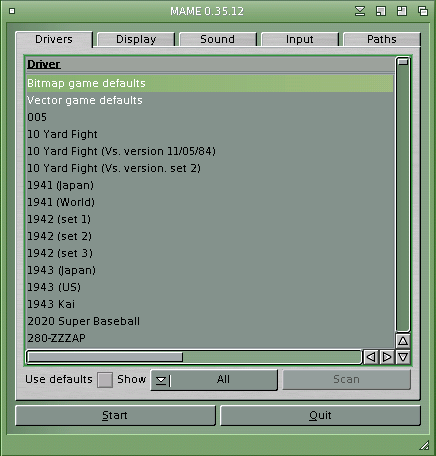Click the Driver column header to sort

click(x=44, y=64)
